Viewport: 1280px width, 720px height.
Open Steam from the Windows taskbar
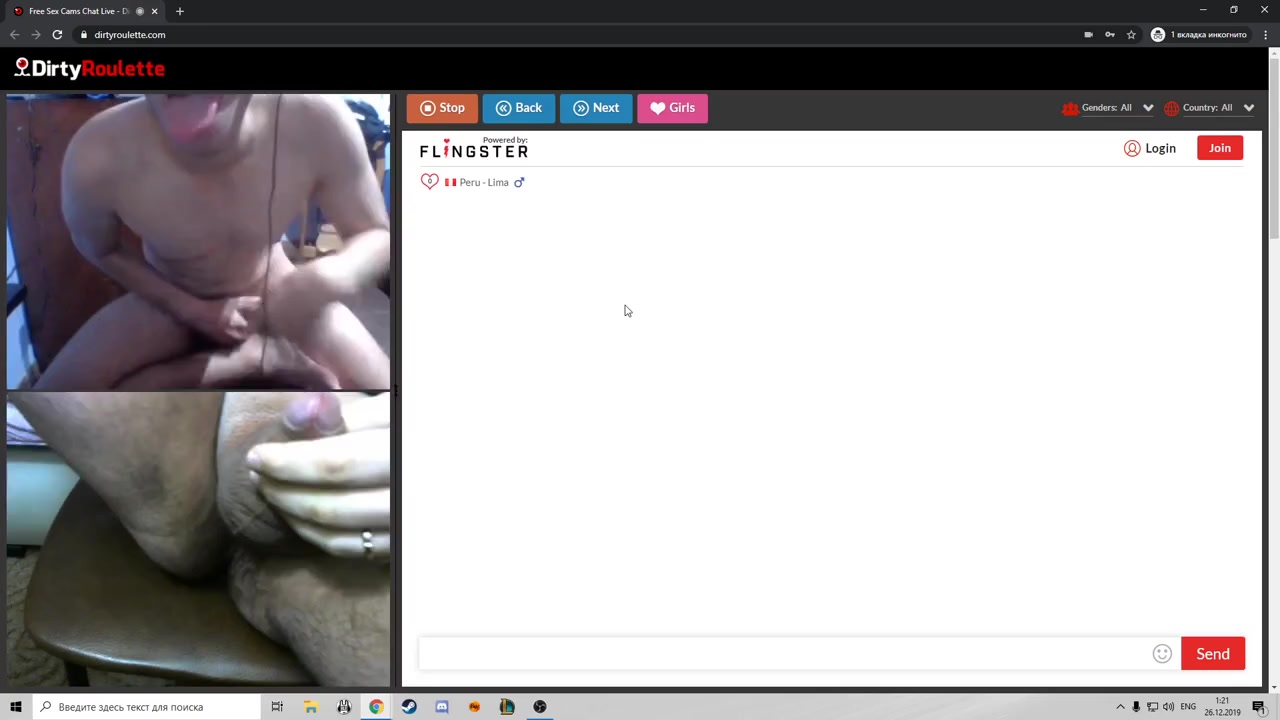(x=409, y=707)
